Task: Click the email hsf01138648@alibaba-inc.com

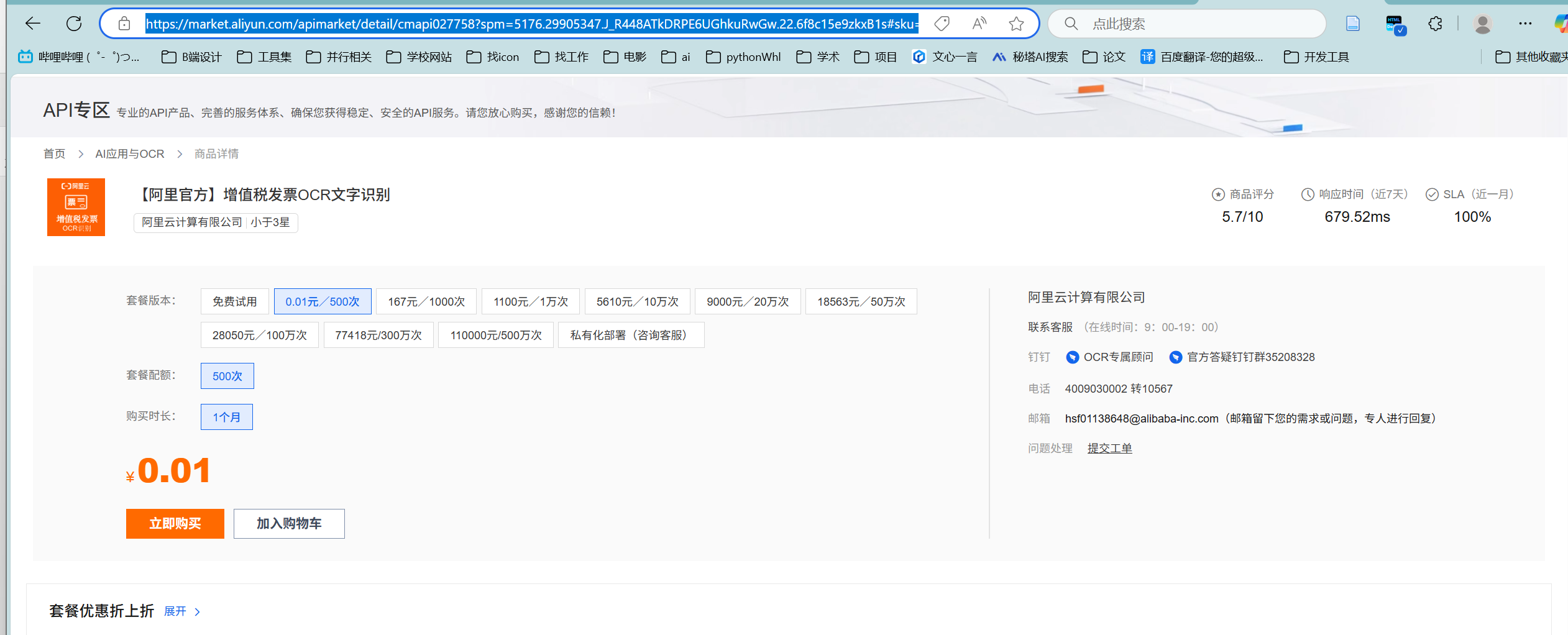Action: (1142, 419)
